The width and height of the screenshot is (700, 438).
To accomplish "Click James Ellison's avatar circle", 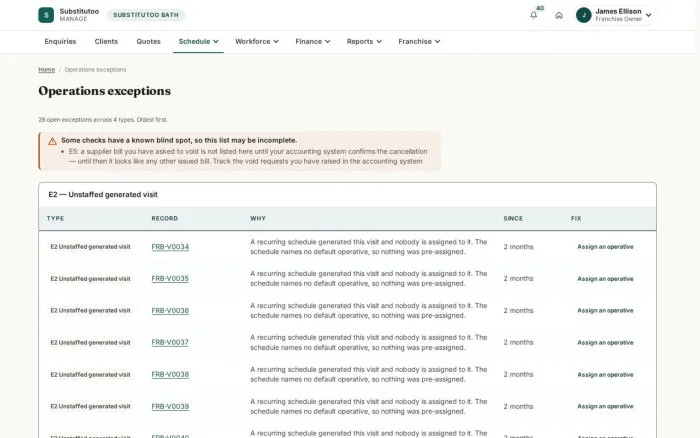I will (x=583, y=15).
